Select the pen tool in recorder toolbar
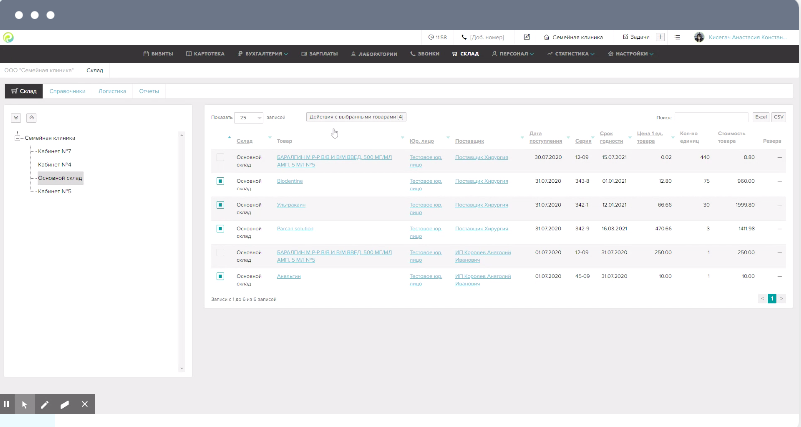 coord(44,404)
